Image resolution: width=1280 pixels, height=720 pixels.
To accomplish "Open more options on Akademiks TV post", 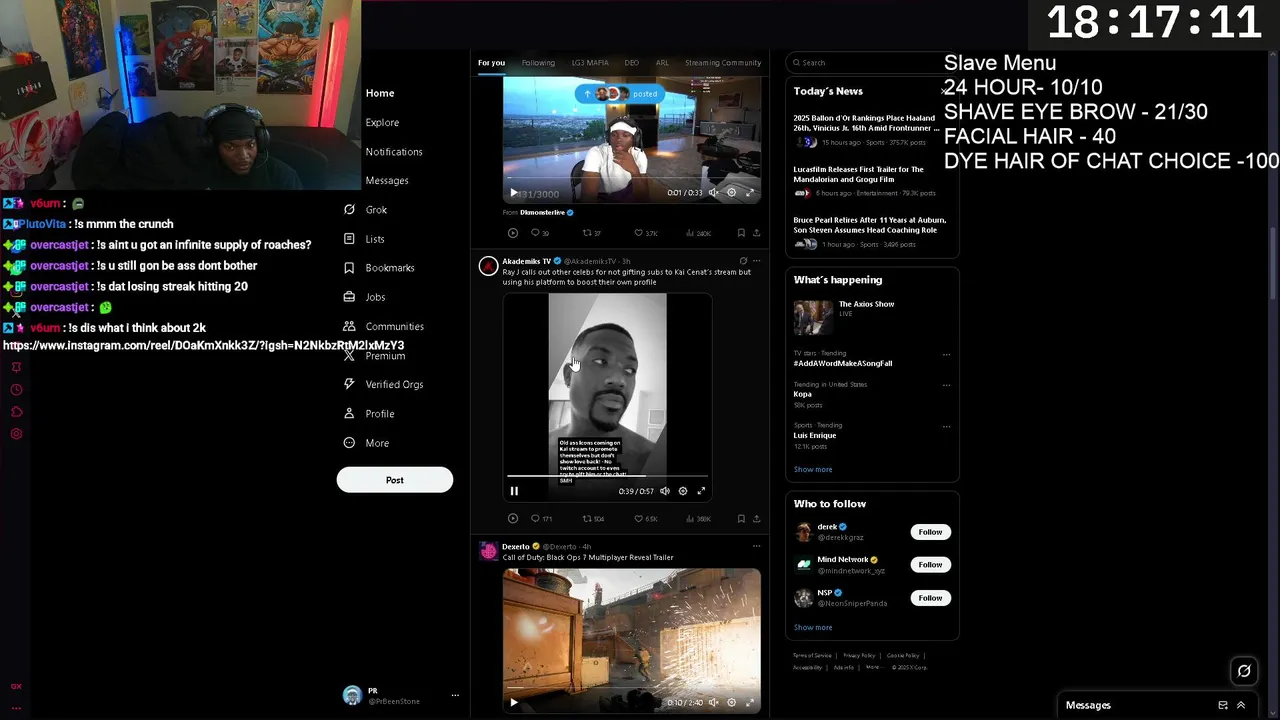I will 756,261.
